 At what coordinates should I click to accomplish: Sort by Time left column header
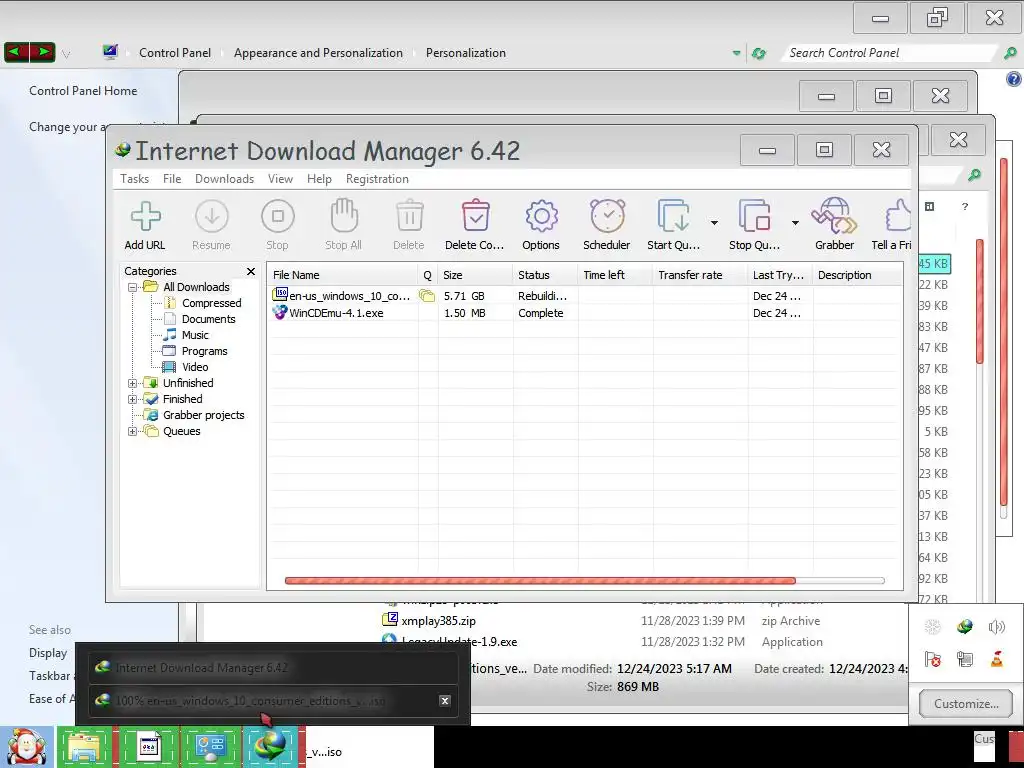tap(615, 275)
